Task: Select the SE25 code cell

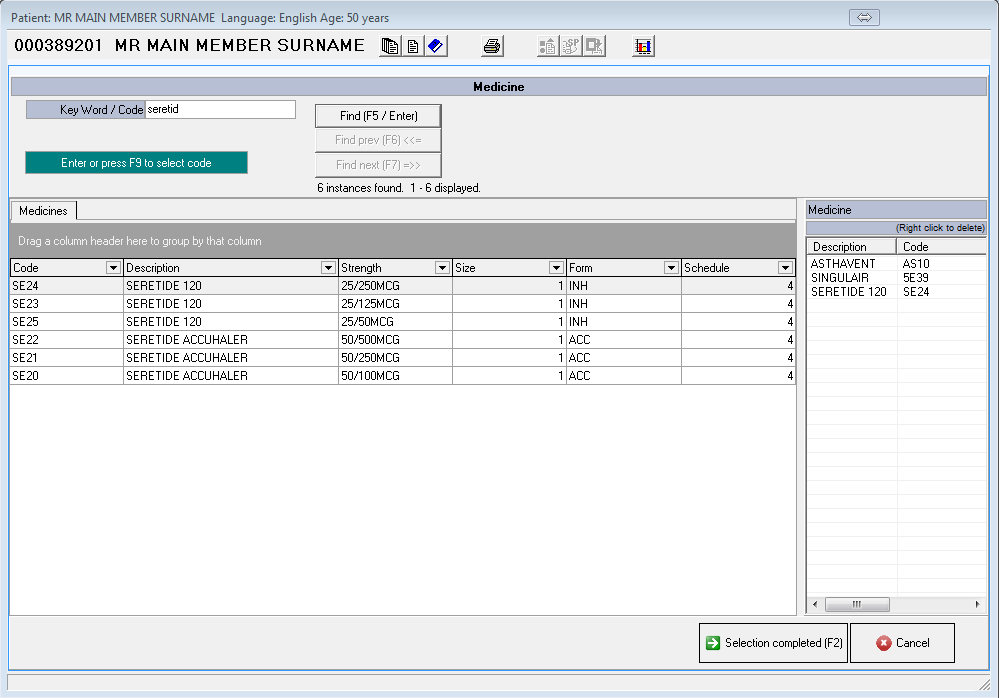Action: click(x=66, y=322)
